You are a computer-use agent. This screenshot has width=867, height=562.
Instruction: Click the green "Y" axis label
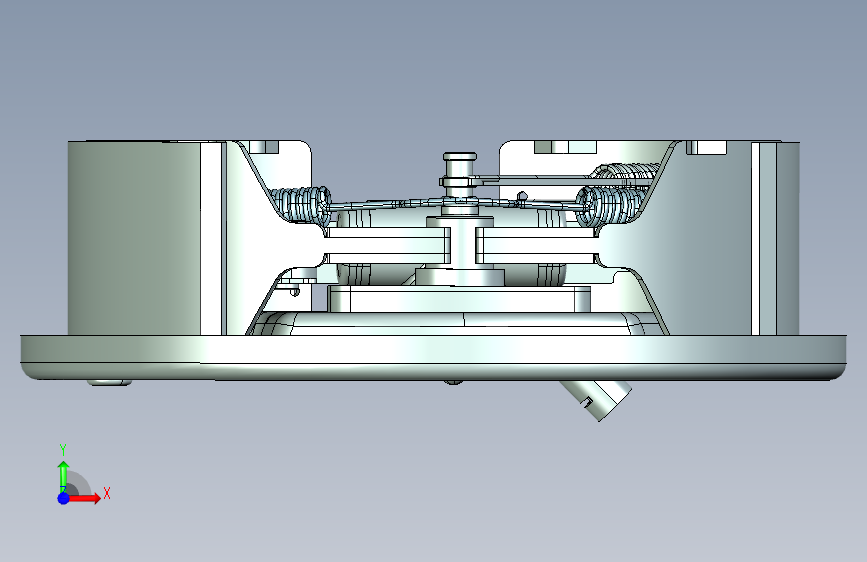pos(63,450)
